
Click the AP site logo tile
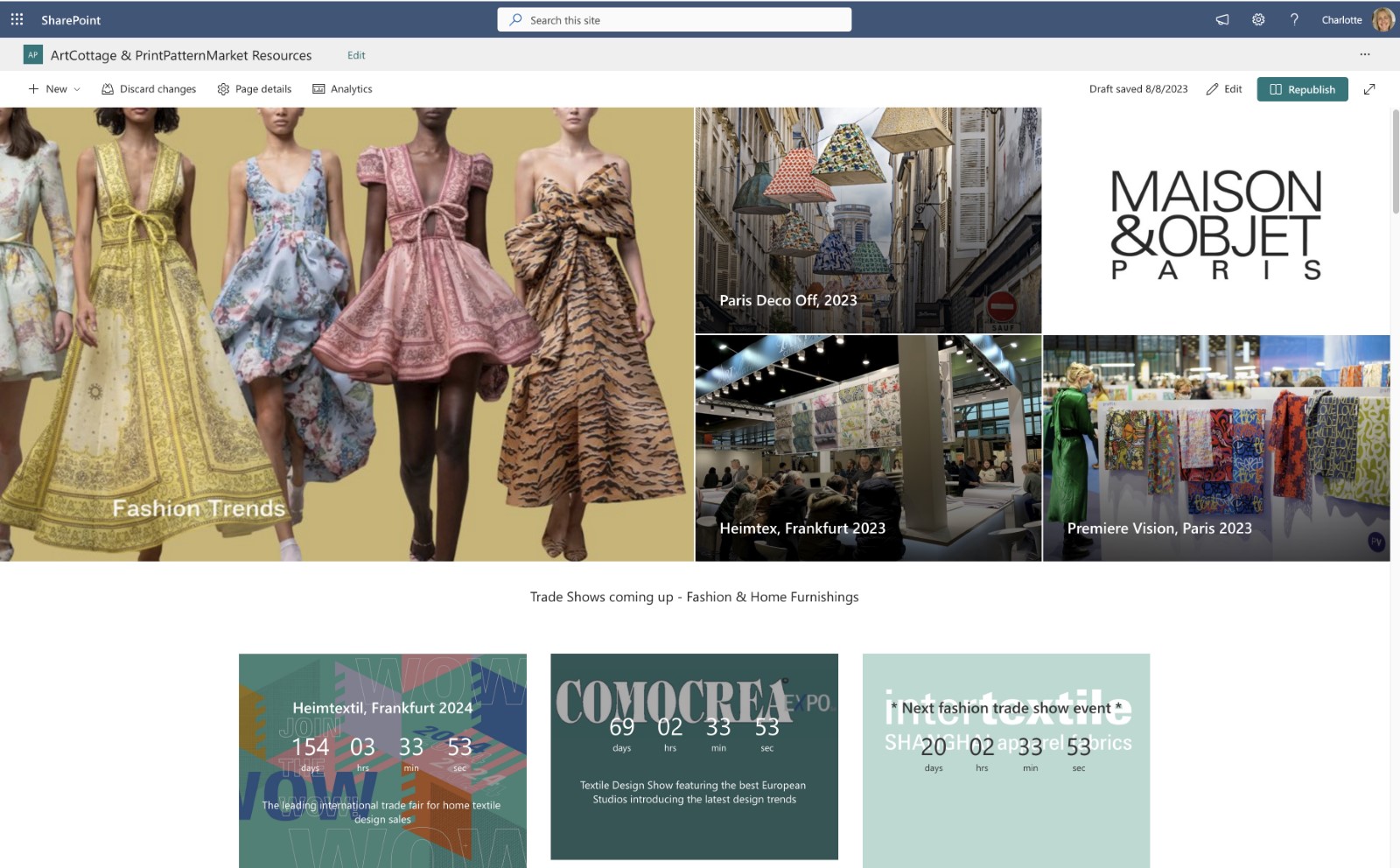32,54
